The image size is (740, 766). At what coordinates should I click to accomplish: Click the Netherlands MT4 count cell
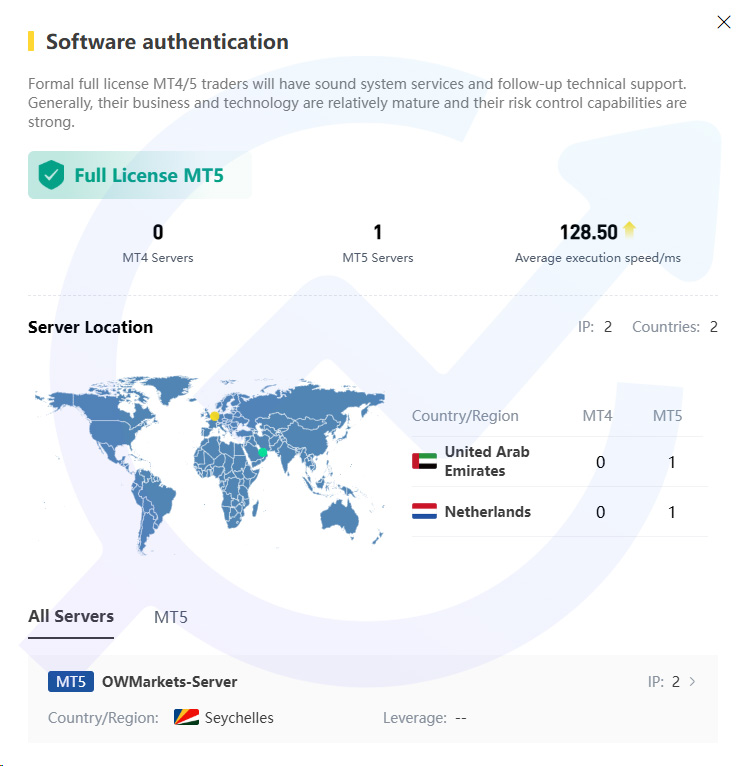pos(600,512)
